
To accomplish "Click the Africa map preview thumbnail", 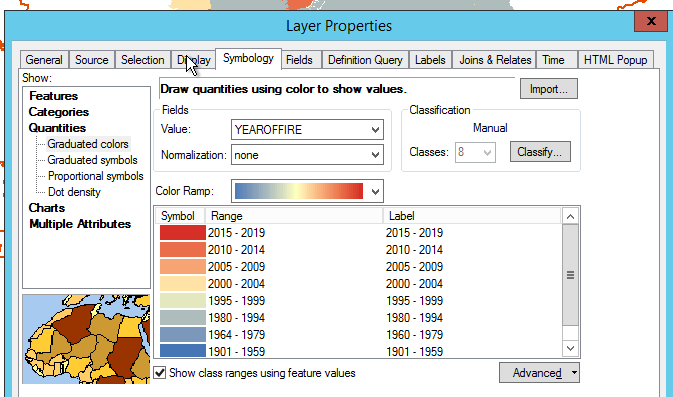I will click(86, 339).
